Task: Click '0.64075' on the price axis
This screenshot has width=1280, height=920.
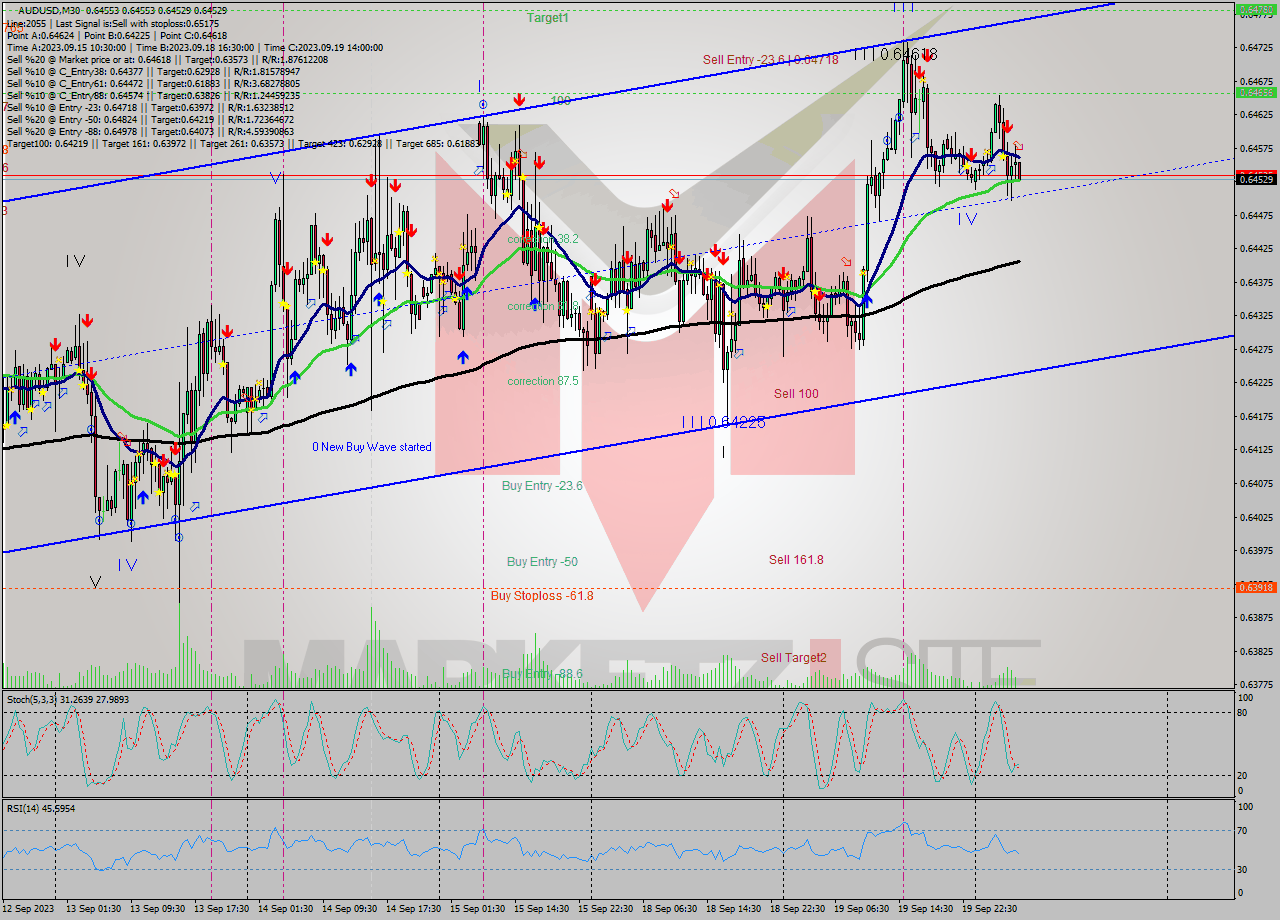Action: click(1257, 484)
